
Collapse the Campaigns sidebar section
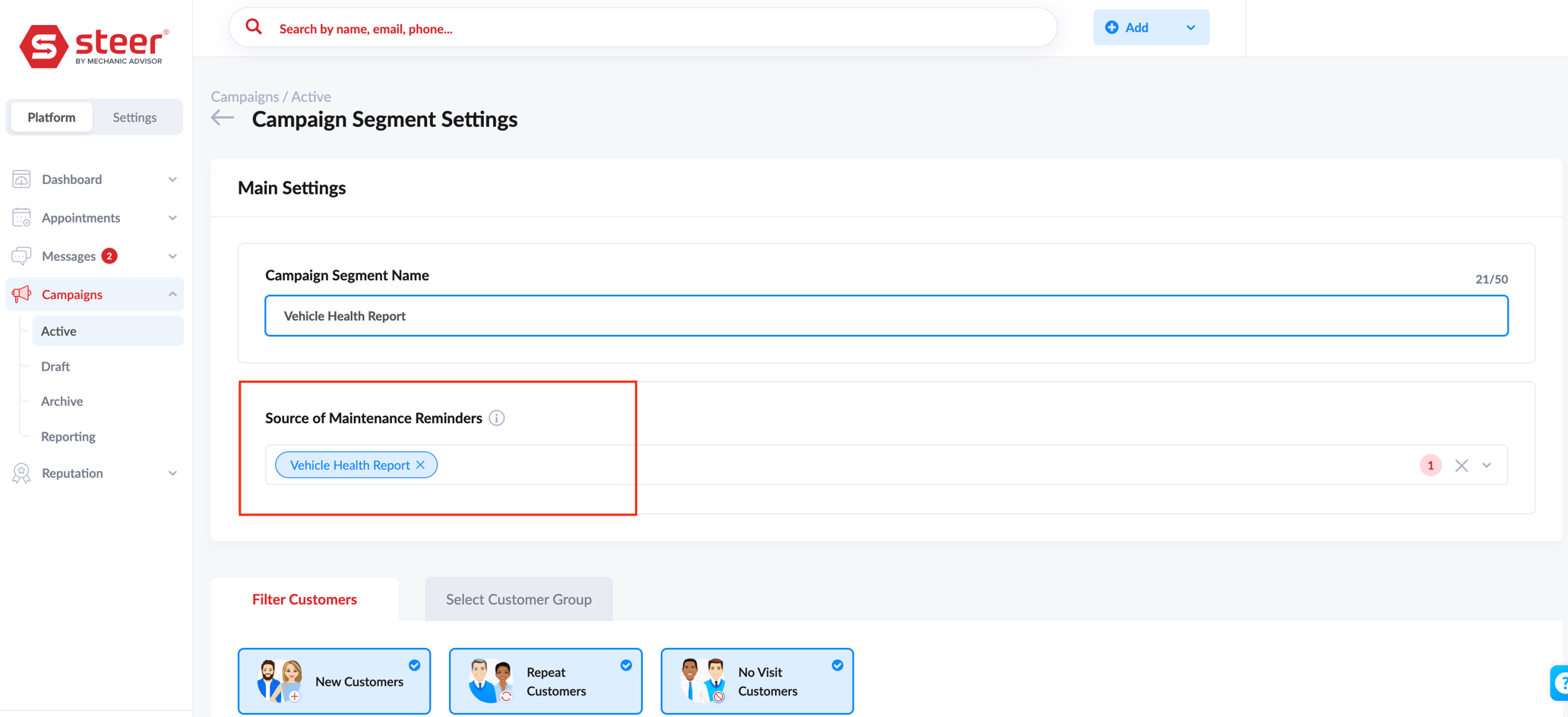click(x=173, y=294)
